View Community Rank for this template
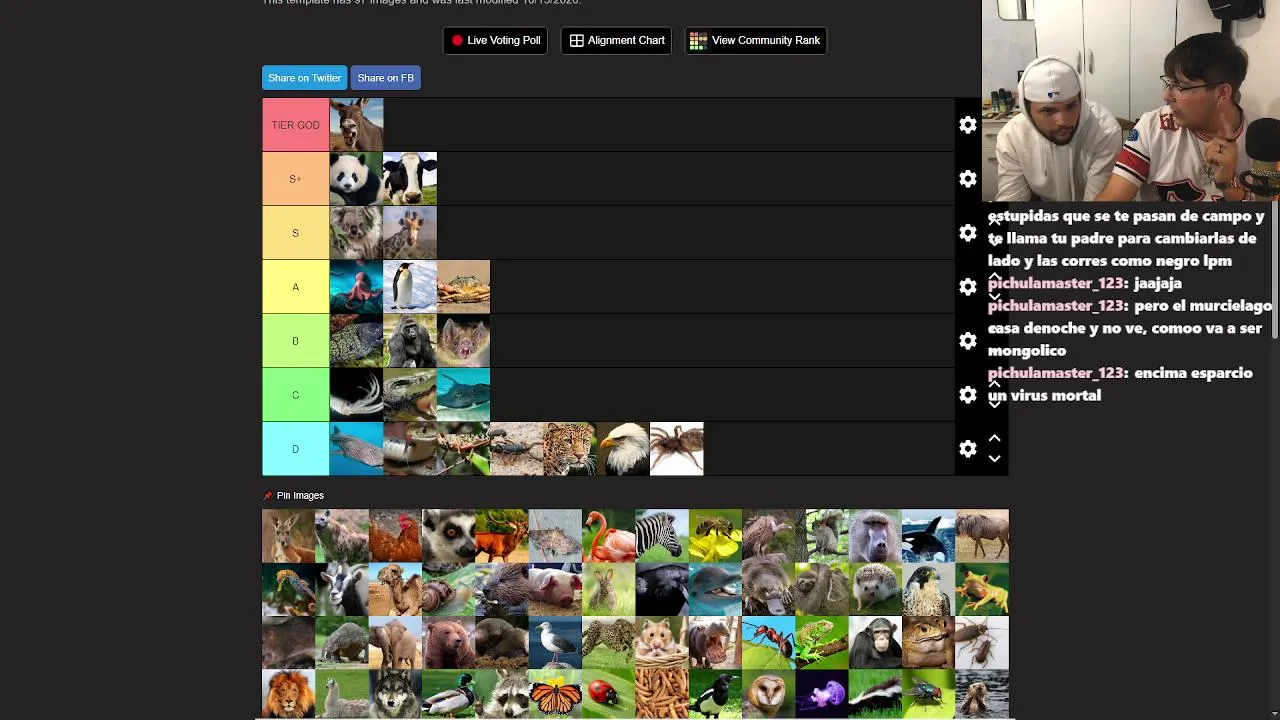Viewport: 1280px width, 720px height. pyautogui.click(x=755, y=40)
